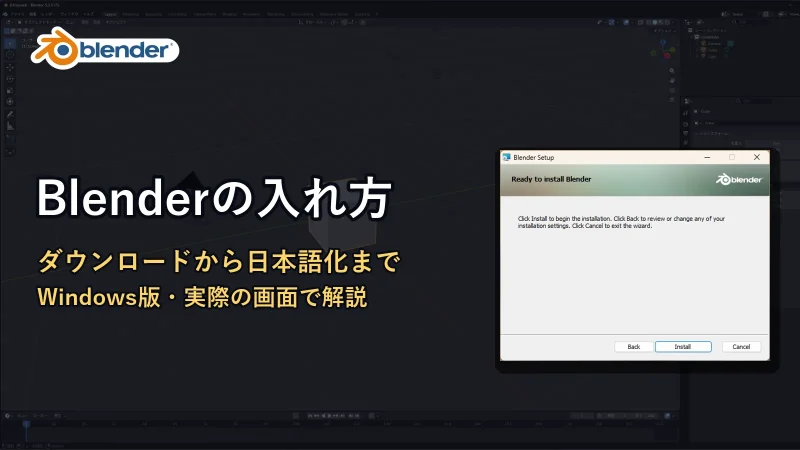Click the outliner search field
The height and width of the screenshot is (450, 800).
[751, 22]
